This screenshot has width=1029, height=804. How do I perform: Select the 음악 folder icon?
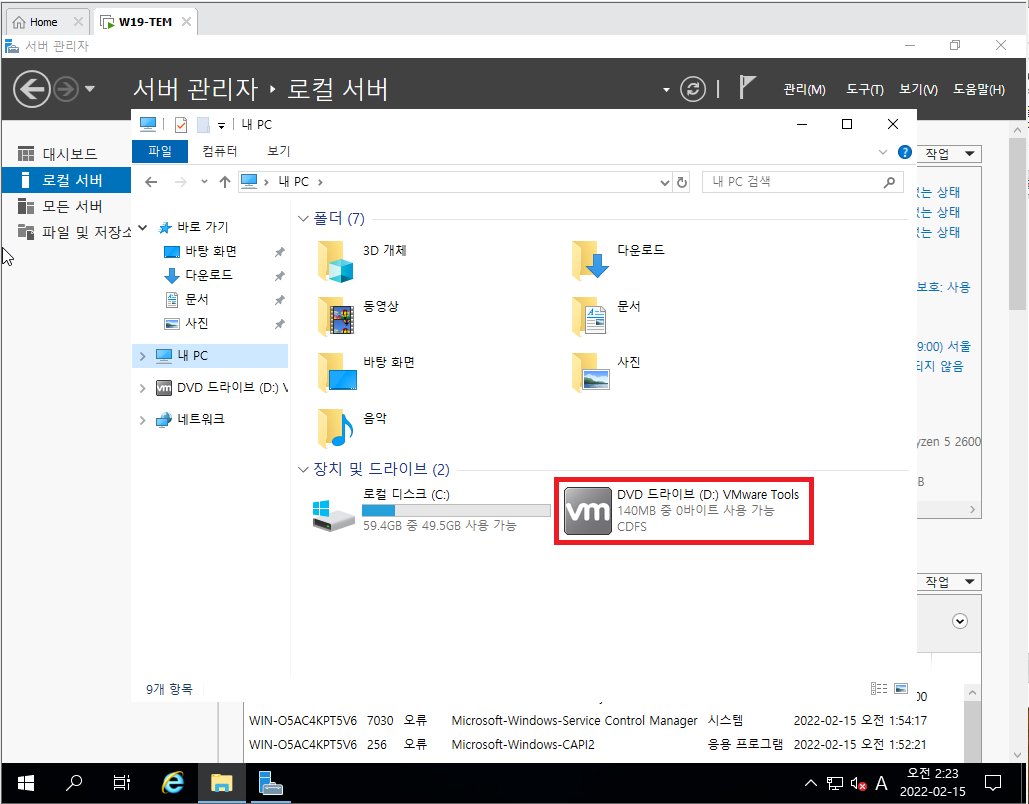click(337, 429)
